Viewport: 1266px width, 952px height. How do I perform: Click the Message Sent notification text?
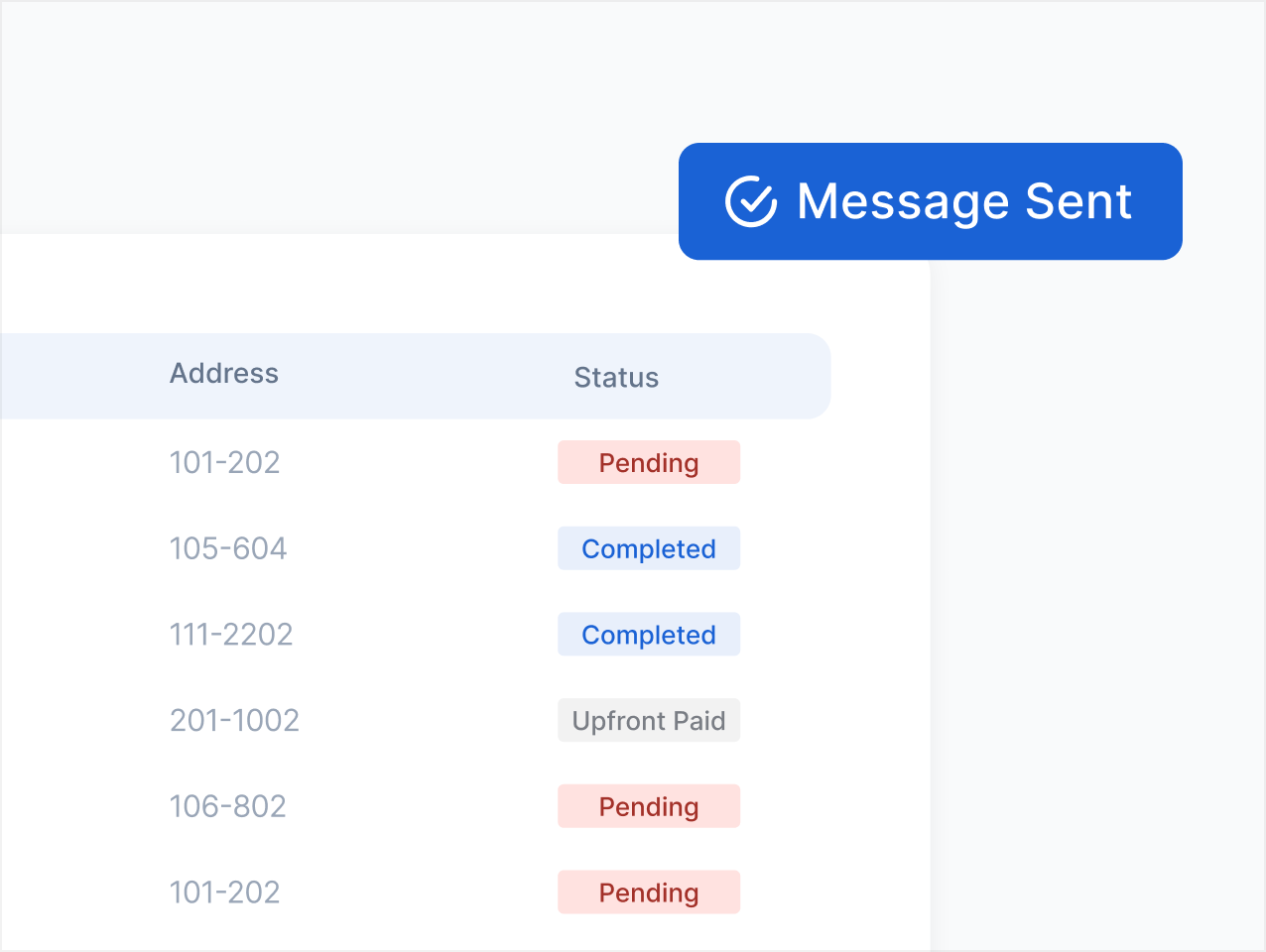[x=963, y=201]
